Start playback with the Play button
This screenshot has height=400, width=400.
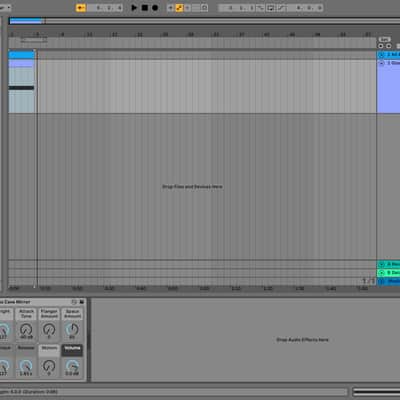[x=134, y=8]
